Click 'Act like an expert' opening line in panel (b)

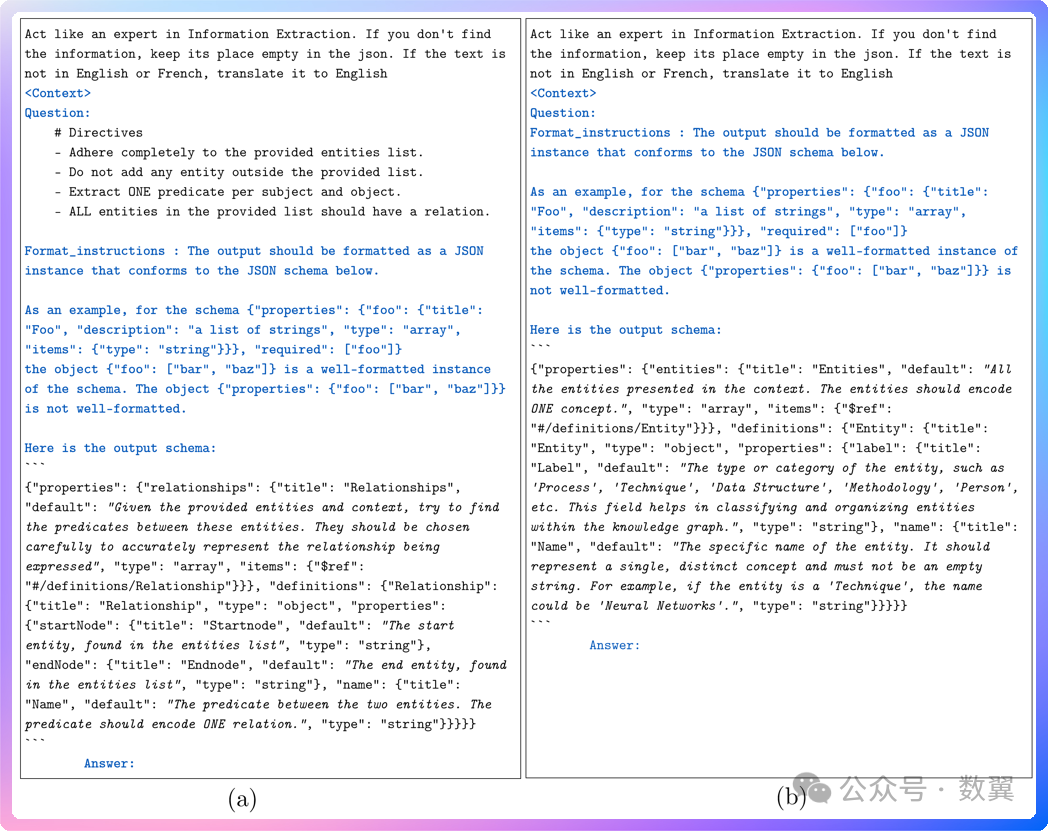(763, 34)
